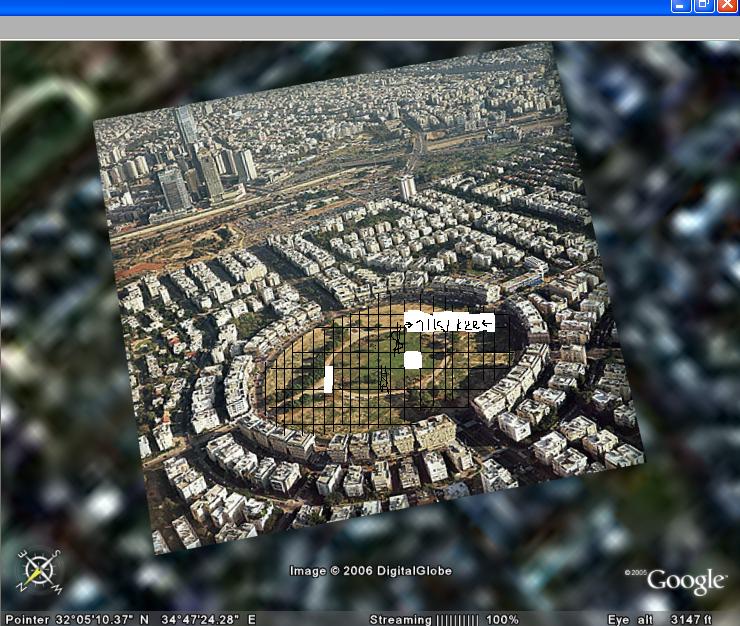Restore down the window using the title bar button

coord(704,6)
